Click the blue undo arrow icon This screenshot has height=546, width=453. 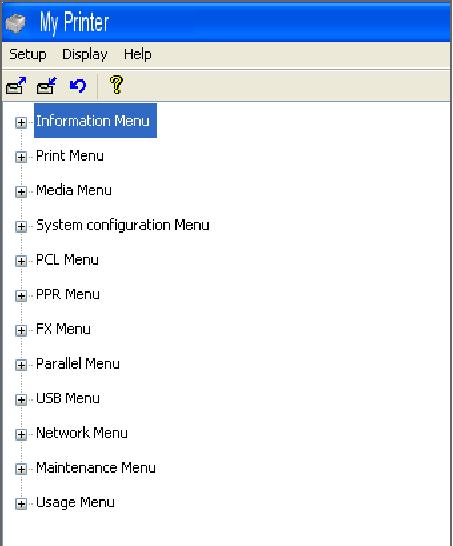(x=78, y=86)
